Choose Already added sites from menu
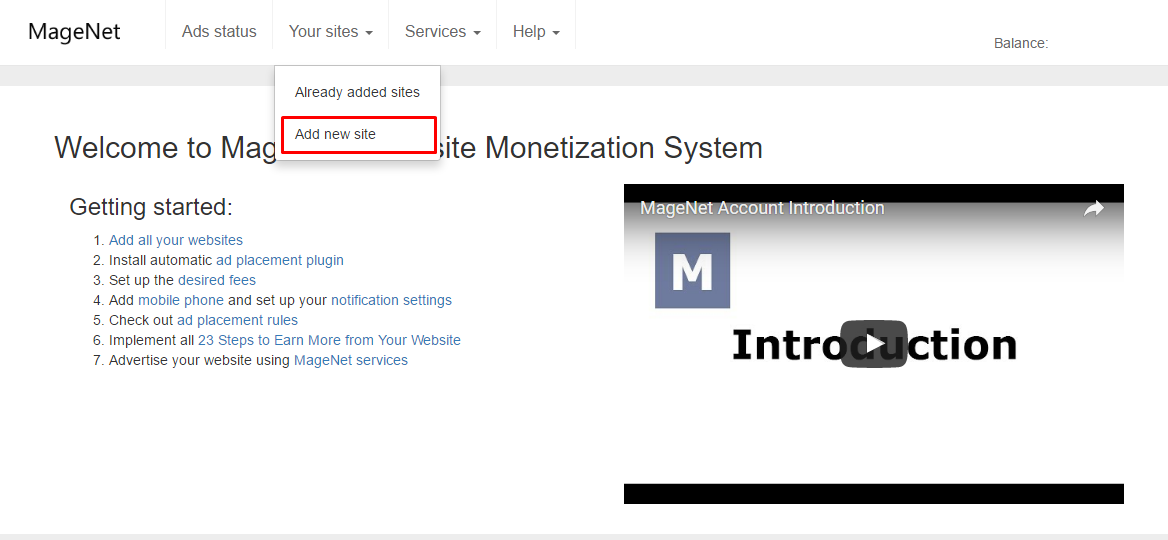 [358, 92]
